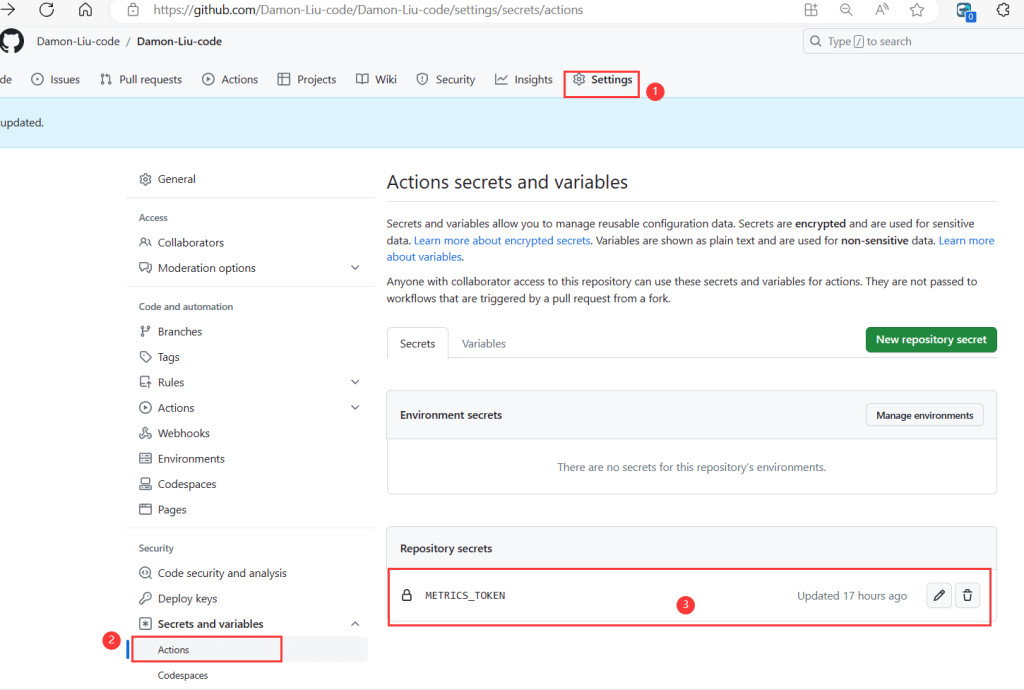Viewport: 1024px width, 690px height.
Task: Open the browser extensions puzzle icon
Action: click(1003, 10)
